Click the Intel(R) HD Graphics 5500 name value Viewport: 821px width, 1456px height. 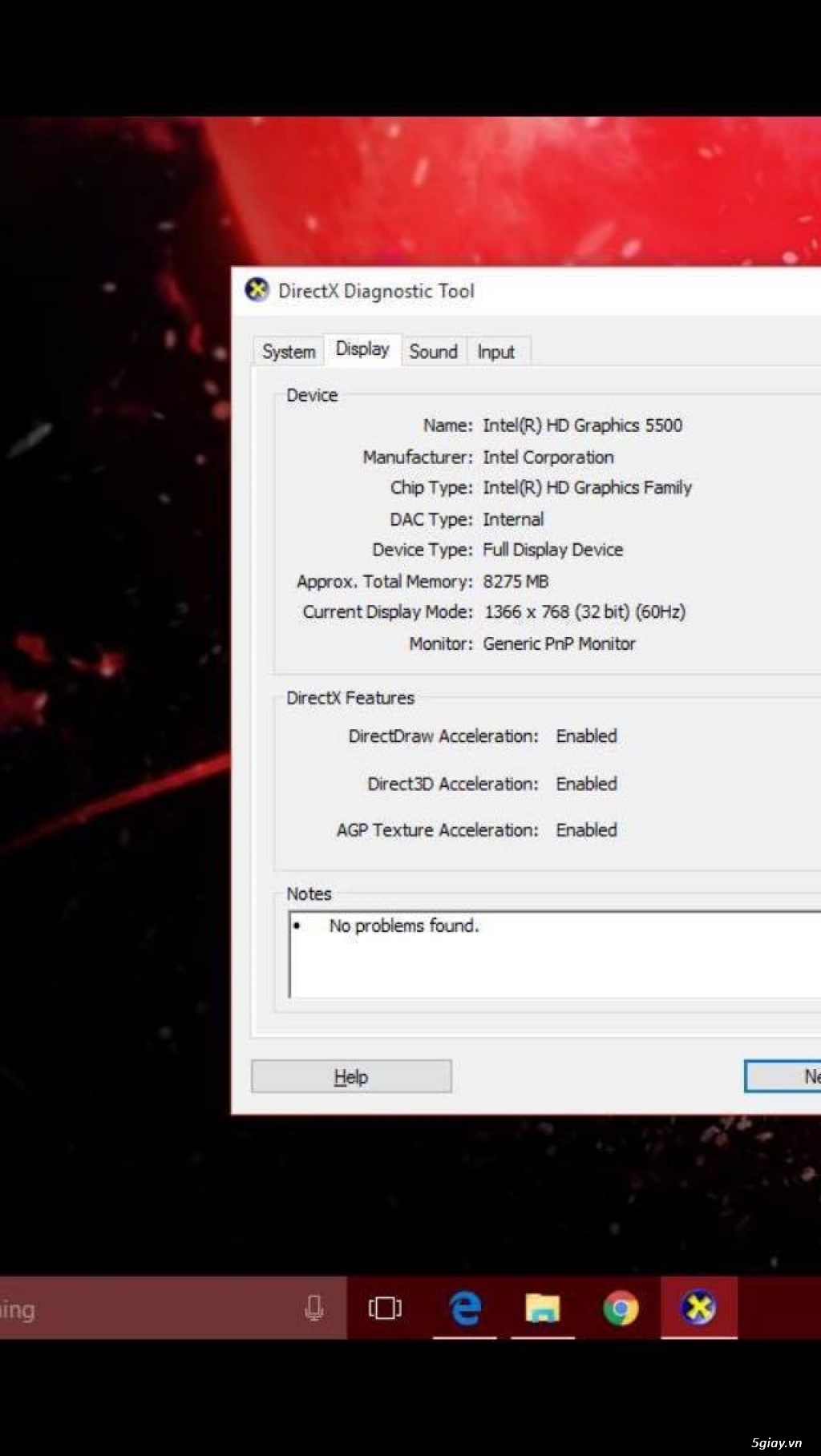pos(582,426)
